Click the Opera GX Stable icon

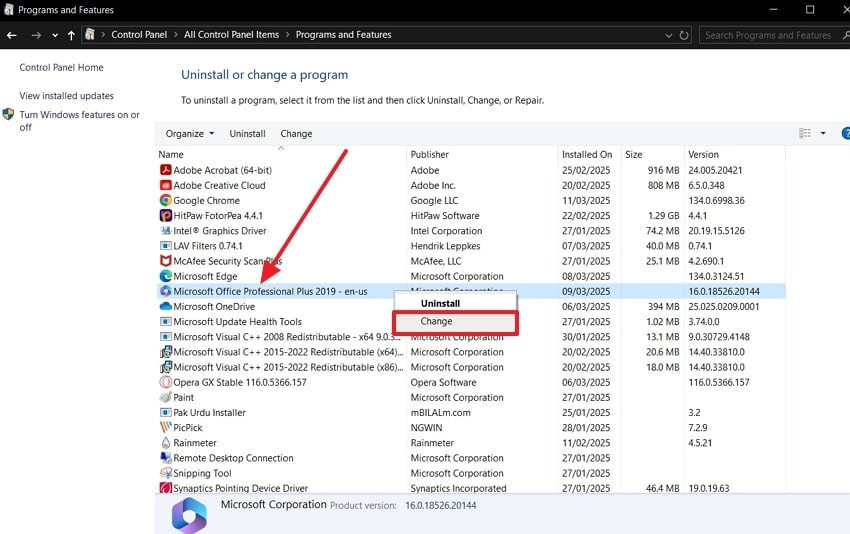[x=166, y=383]
